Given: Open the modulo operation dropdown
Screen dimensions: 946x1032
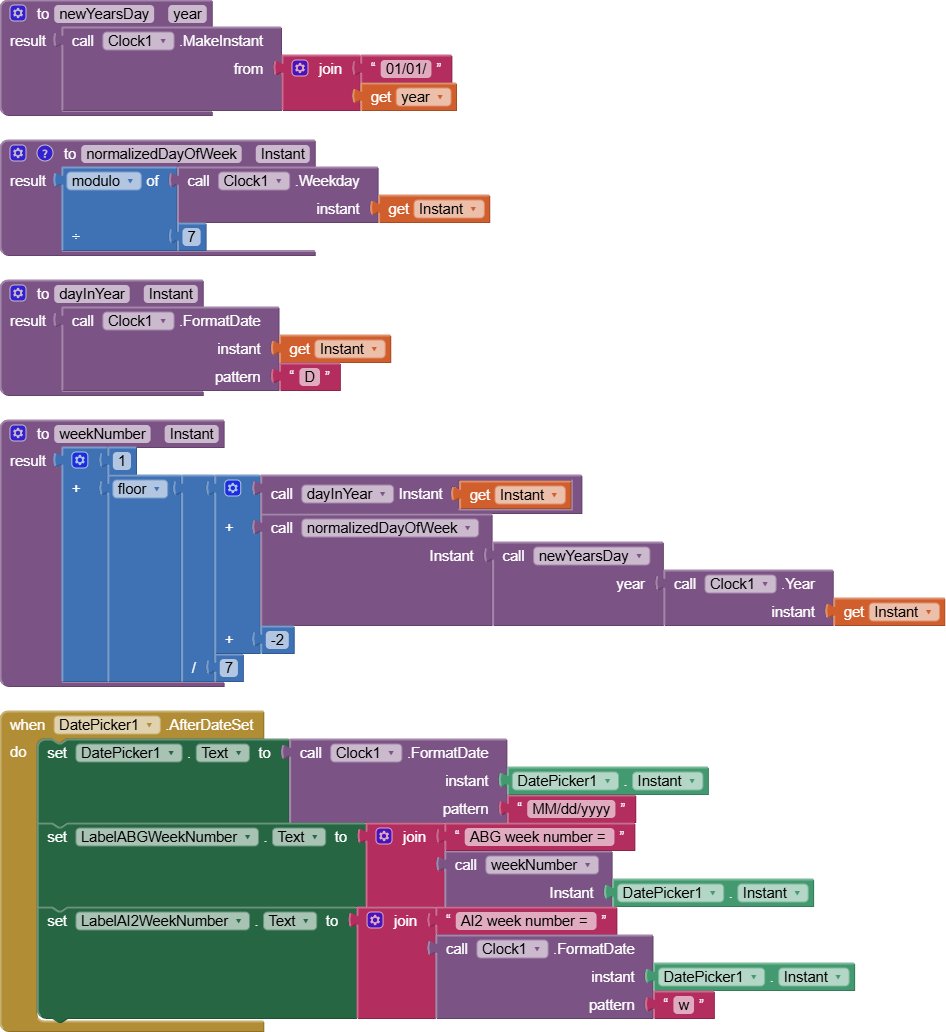Looking at the screenshot, I should (x=103, y=181).
